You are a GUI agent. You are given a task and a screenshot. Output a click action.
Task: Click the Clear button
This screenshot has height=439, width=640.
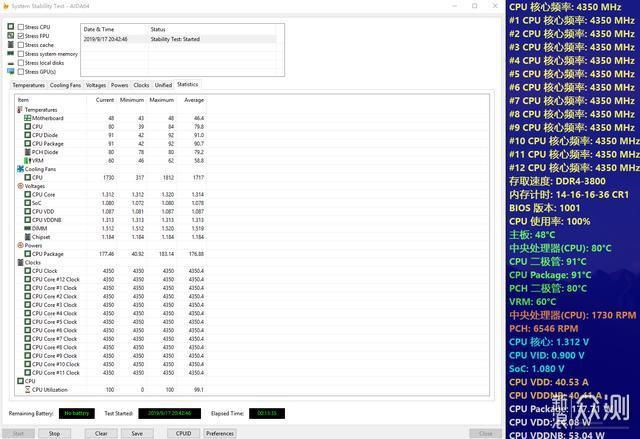coord(101,433)
